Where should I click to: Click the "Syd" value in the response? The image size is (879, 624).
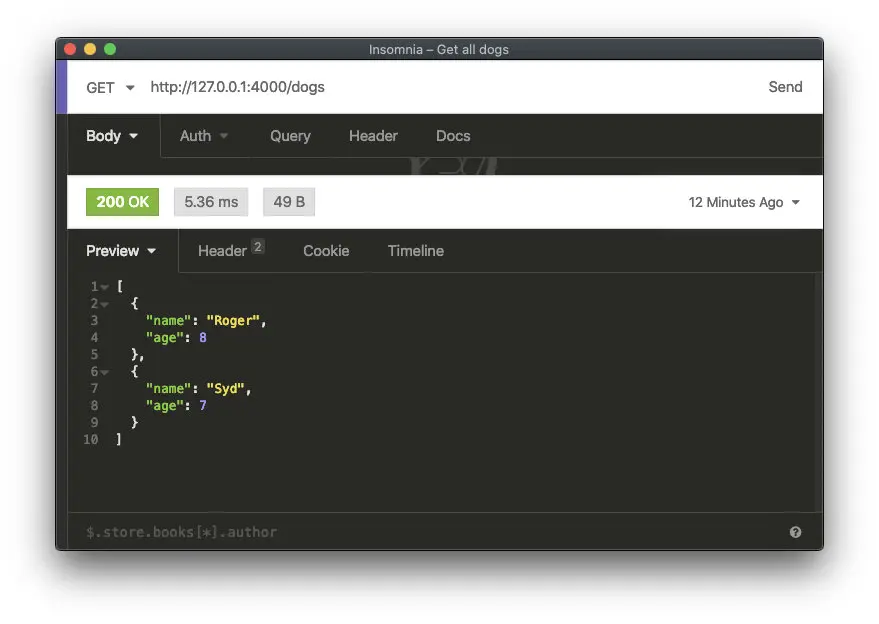tap(225, 389)
